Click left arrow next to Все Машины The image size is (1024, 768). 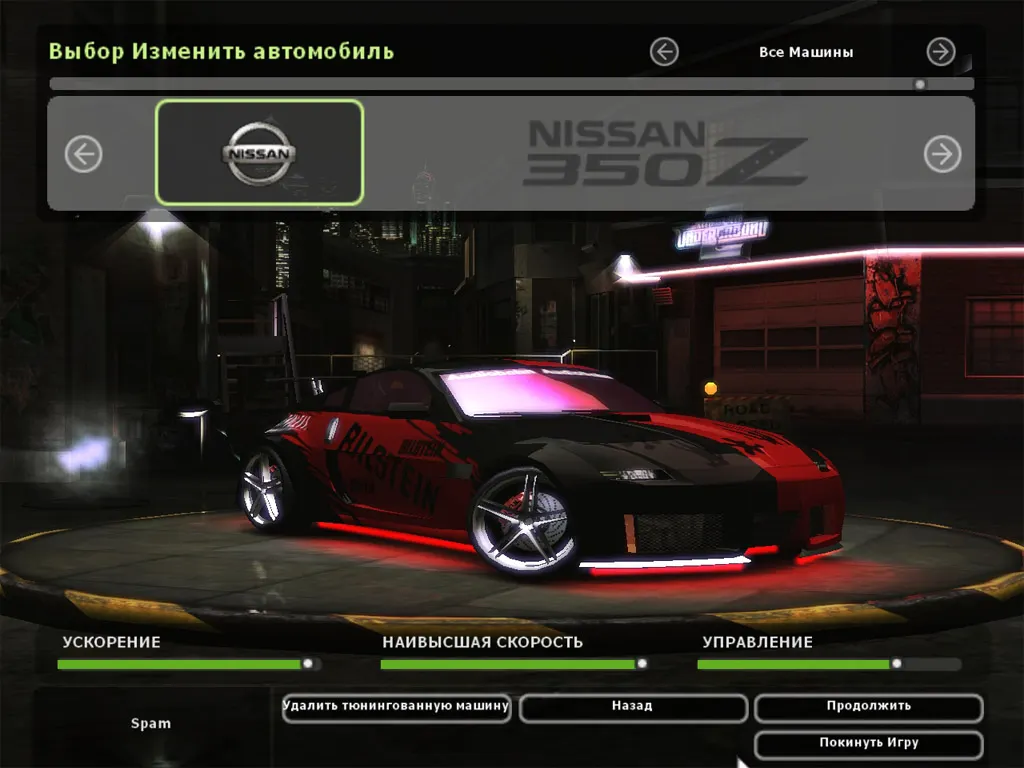pyautogui.click(x=664, y=52)
